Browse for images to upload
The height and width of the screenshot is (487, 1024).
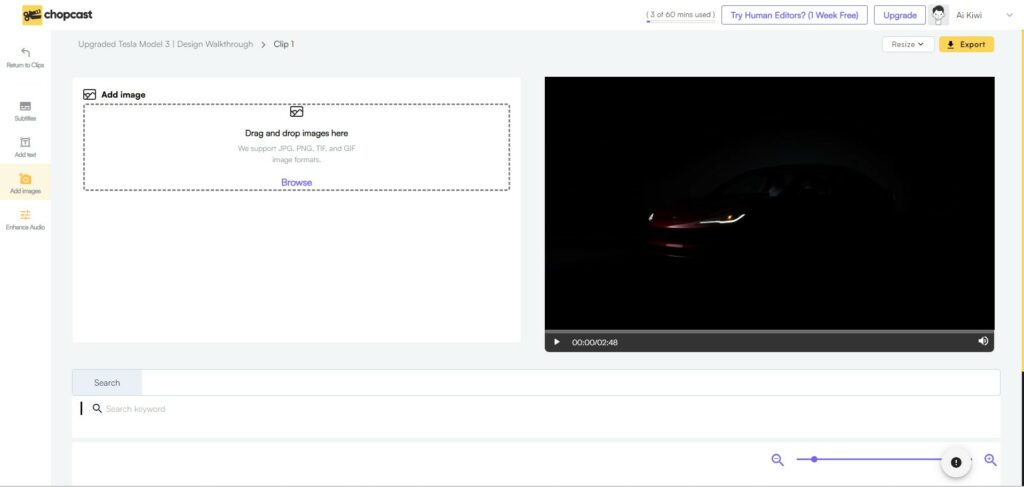click(x=296, y=182)
